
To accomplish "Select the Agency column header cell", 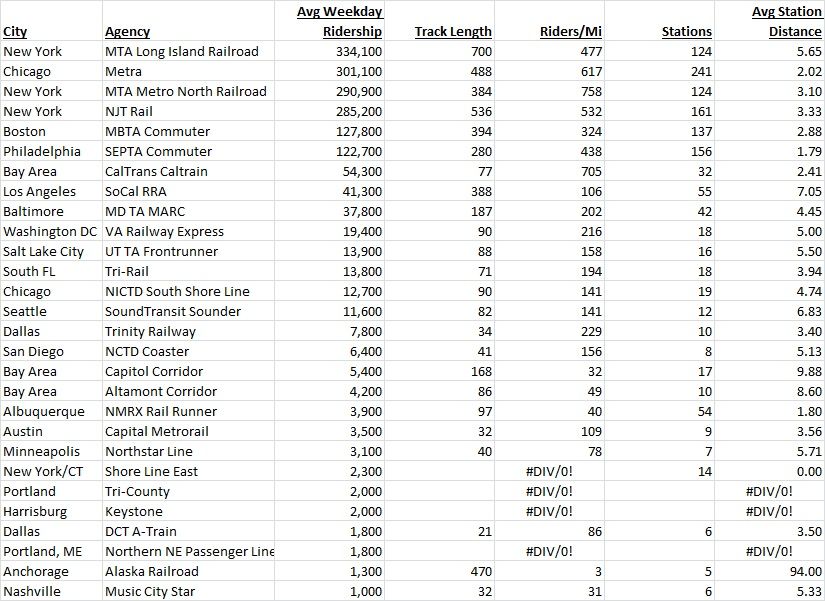I will 128,32.
